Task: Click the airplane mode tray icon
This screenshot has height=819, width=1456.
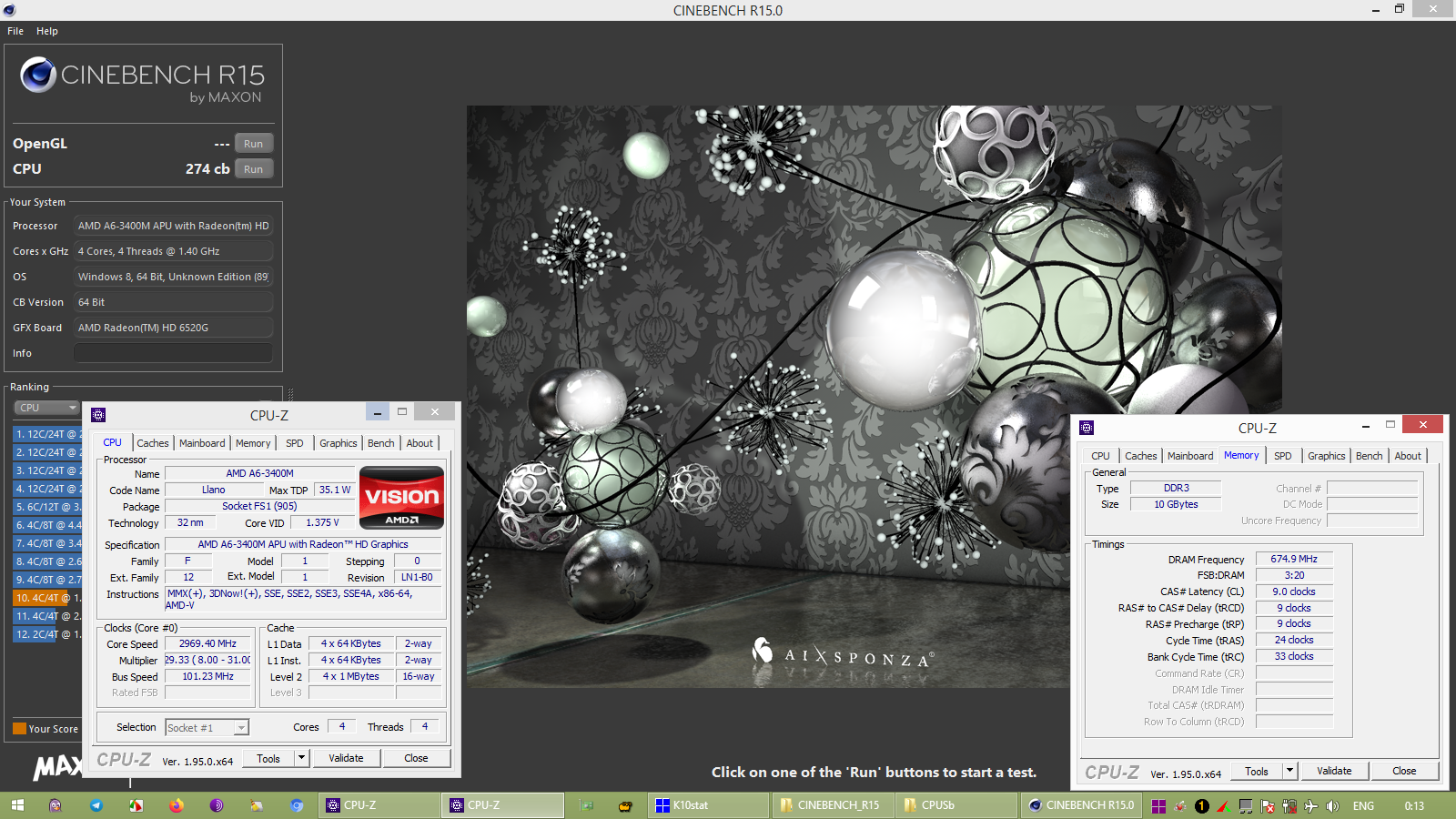Action: pyautogui.click(x=1310, y=806)
